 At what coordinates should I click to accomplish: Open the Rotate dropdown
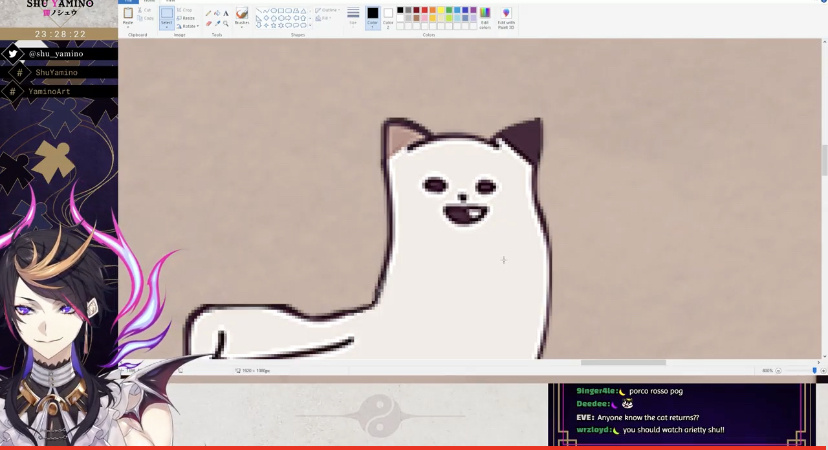pyautogui.click(x=187, y=26)
